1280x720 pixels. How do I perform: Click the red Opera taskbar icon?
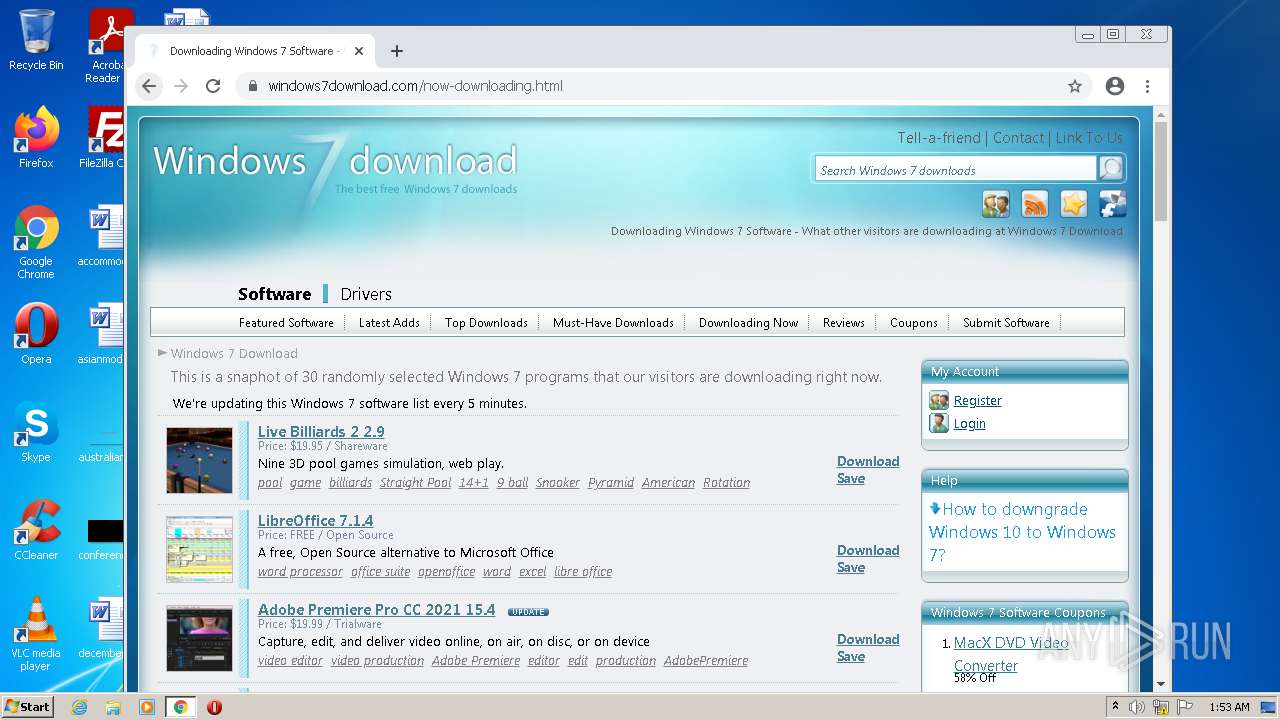pyautogui.click(x=214, y=707)
